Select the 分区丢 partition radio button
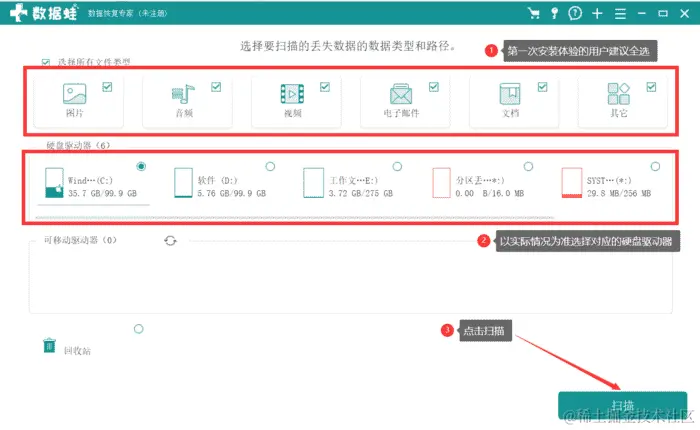 528,166
